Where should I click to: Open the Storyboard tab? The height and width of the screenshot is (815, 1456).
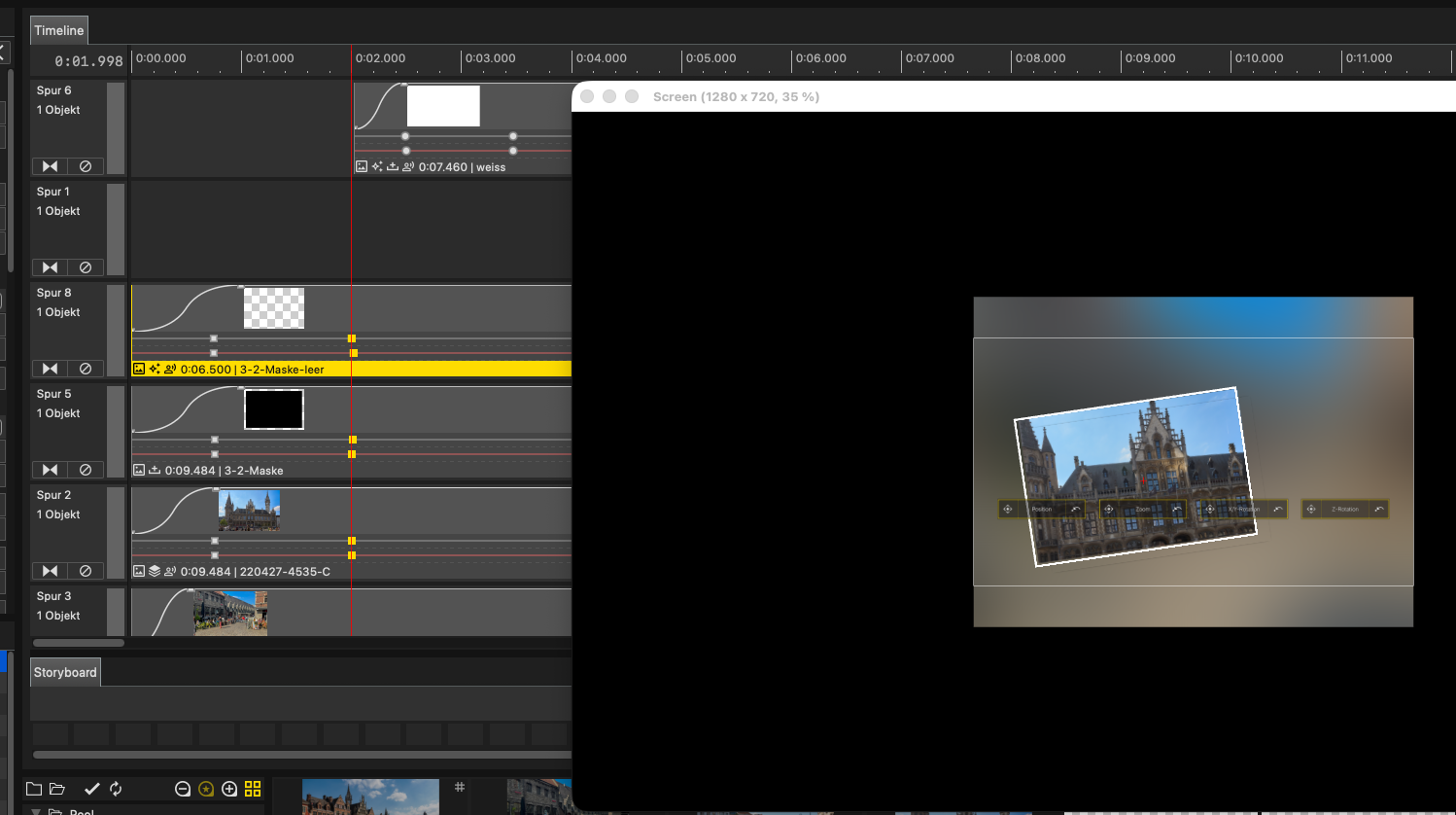tap(65, 672)
